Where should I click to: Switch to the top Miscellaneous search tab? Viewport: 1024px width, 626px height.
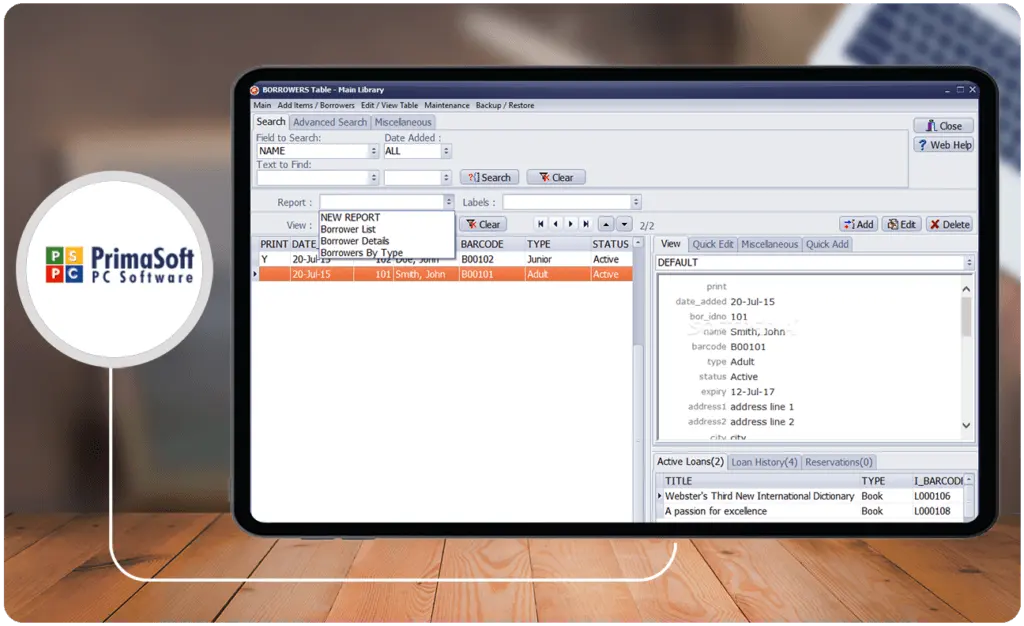click(x=403, y=122)
